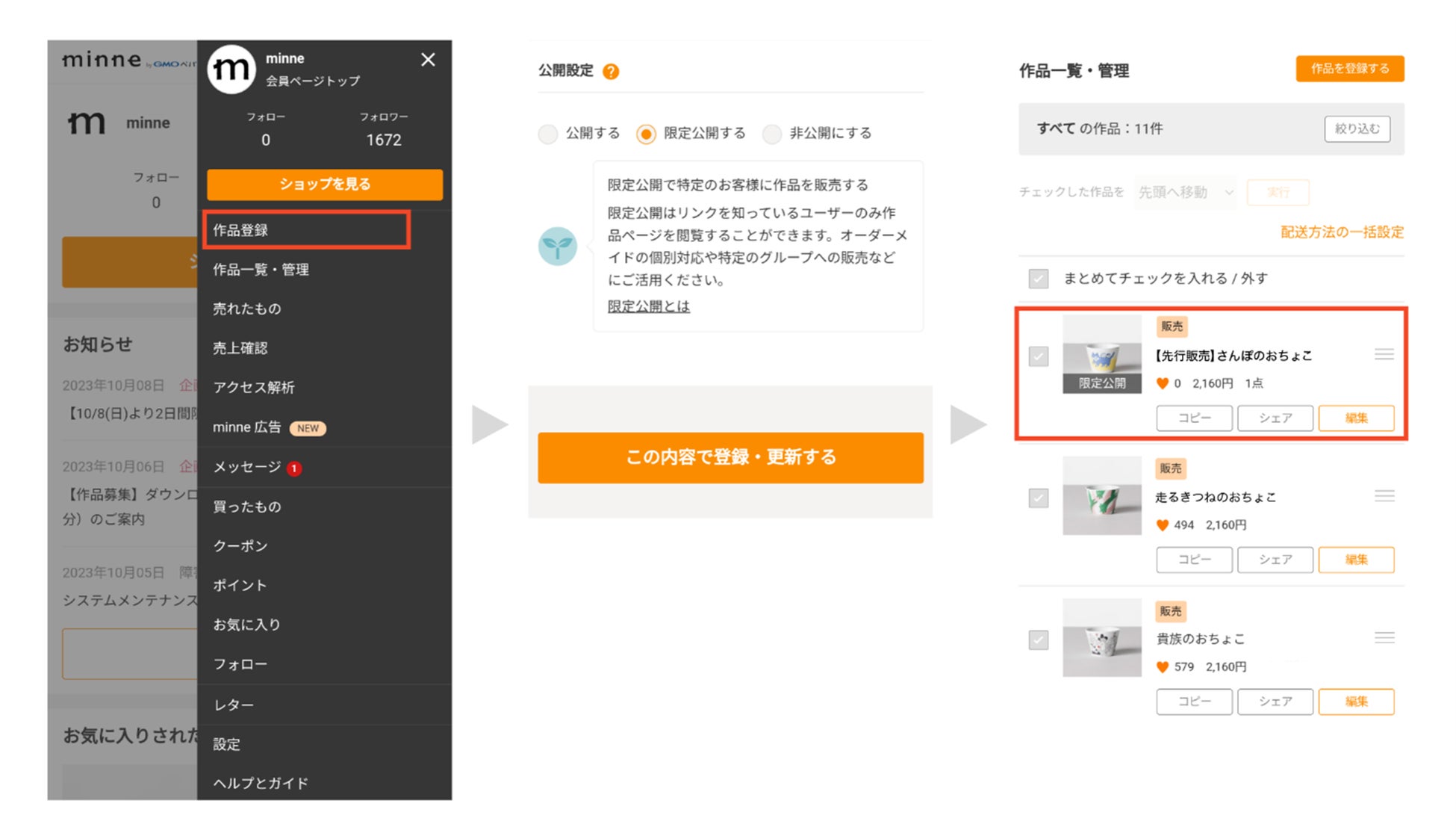The height and width of the screenshot is (839, 1456).
Task: Check the box for 走るきつねのおちょこ
Action: 1039,498
